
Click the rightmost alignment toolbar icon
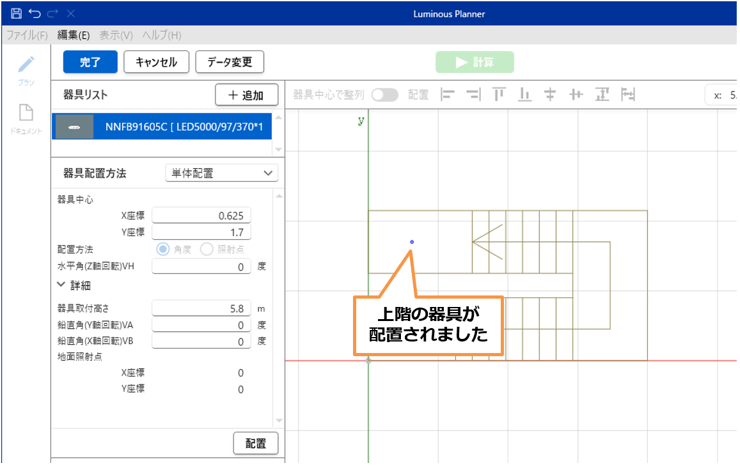(628, 95)
